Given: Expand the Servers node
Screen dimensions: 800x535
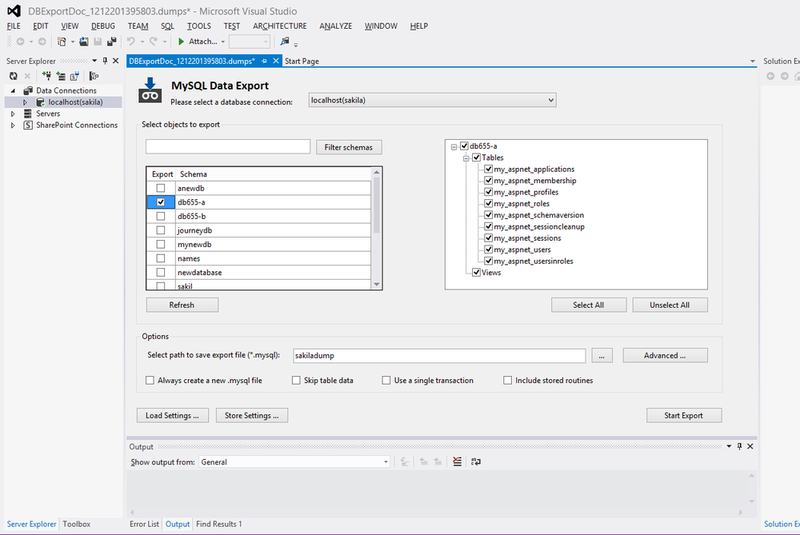Looking at the screenshot, I should [x=13, y=114].
